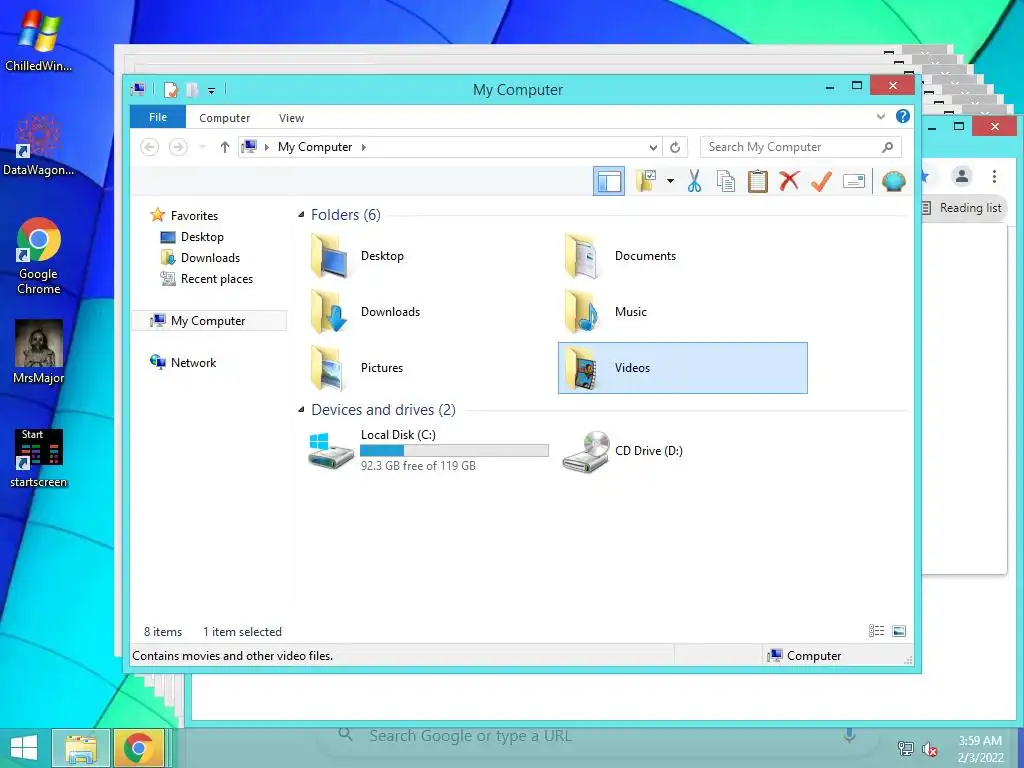The width and height of the screenshot is (1024, 768).
Task: Click the Cut scissors icon
Action: [x=694, y=181]
